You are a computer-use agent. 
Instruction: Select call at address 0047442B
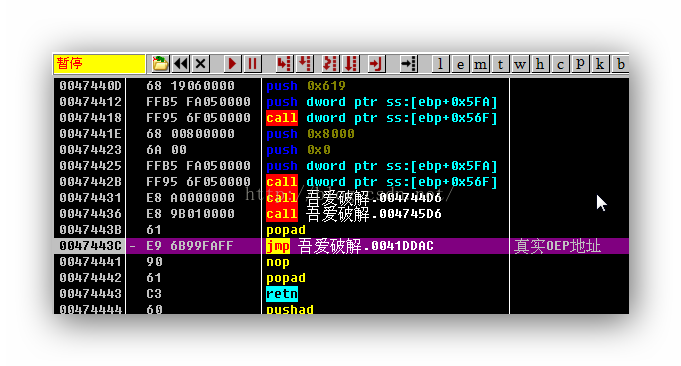coord(381,182)
